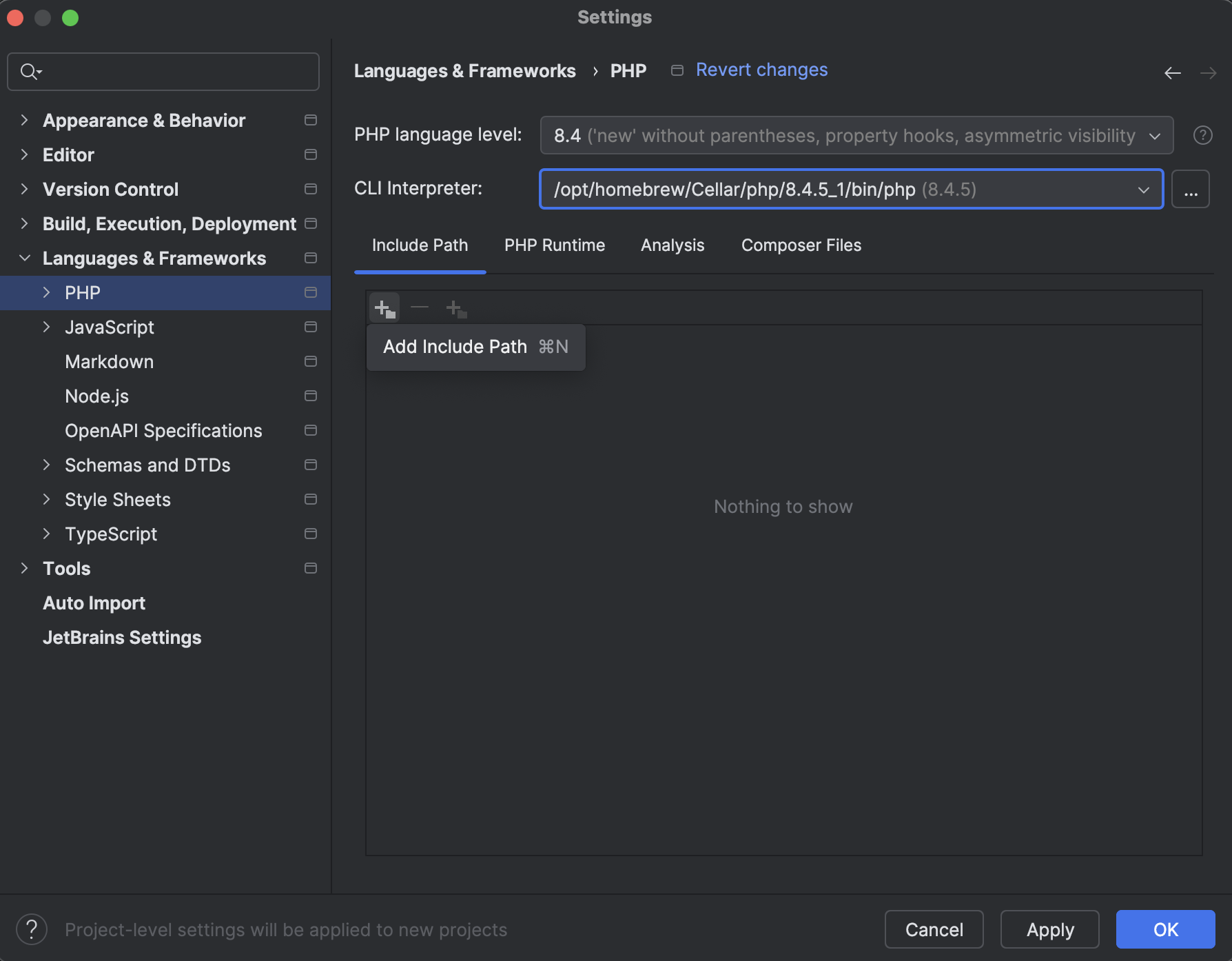1232x961 pixels.
Task: Collapse the Languages & Frameworks section
Action: 25,258
